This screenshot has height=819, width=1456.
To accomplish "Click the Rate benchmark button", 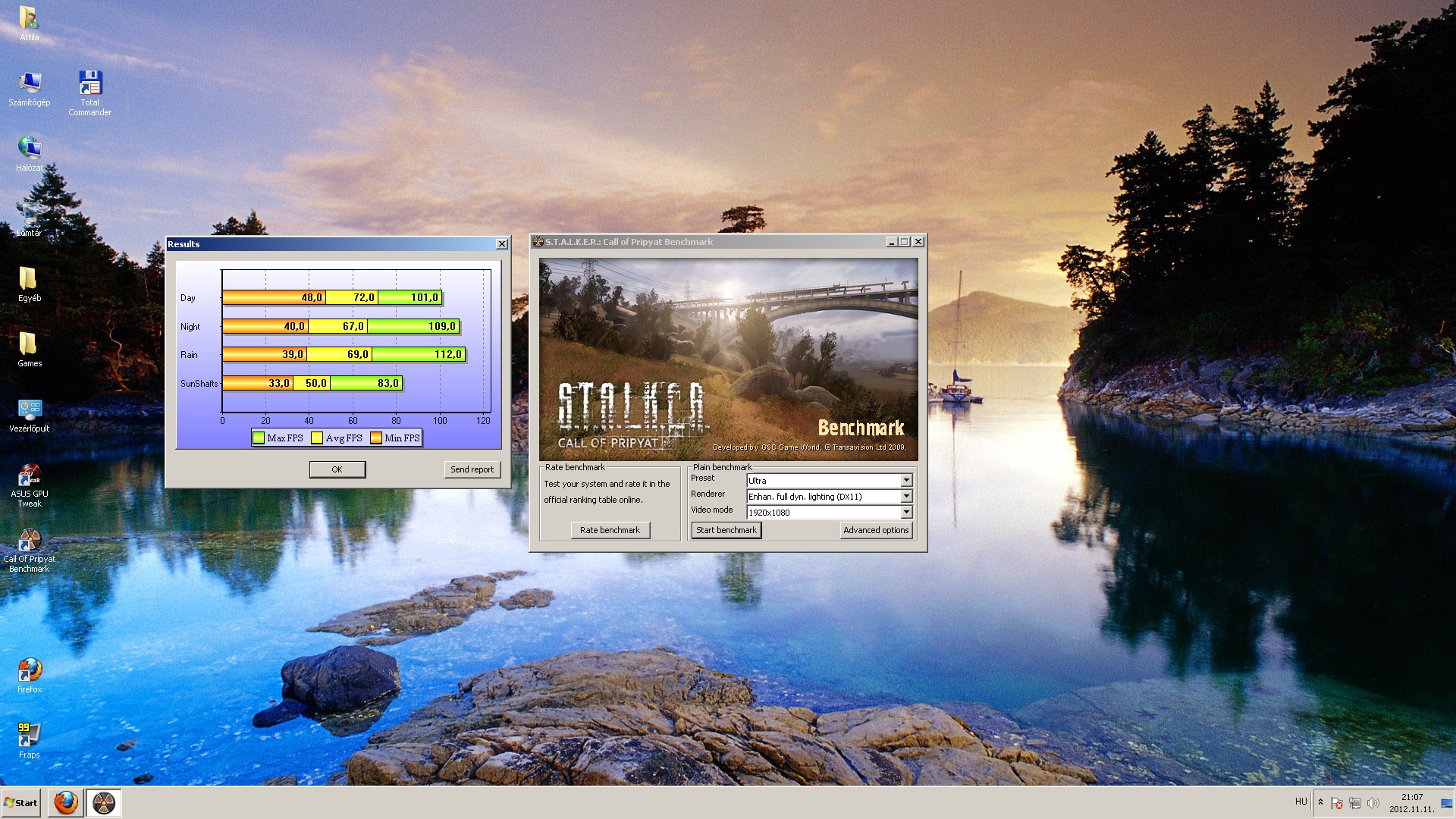I will pyautogui.click(x=610, y=530).
